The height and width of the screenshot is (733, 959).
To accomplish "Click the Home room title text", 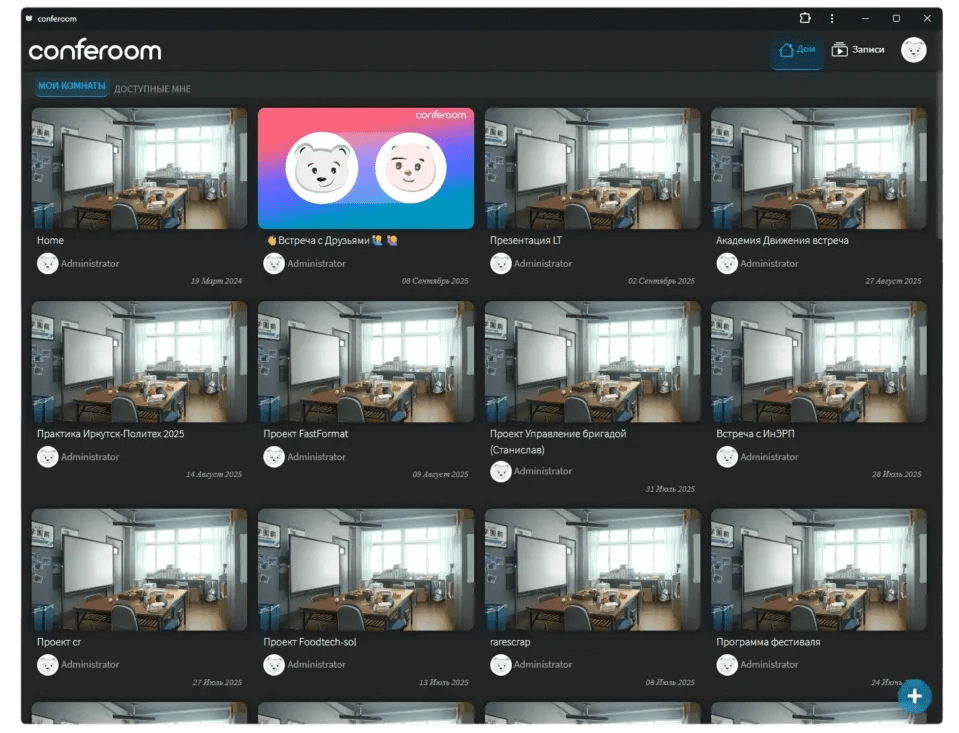I will [x=50, y=240].
